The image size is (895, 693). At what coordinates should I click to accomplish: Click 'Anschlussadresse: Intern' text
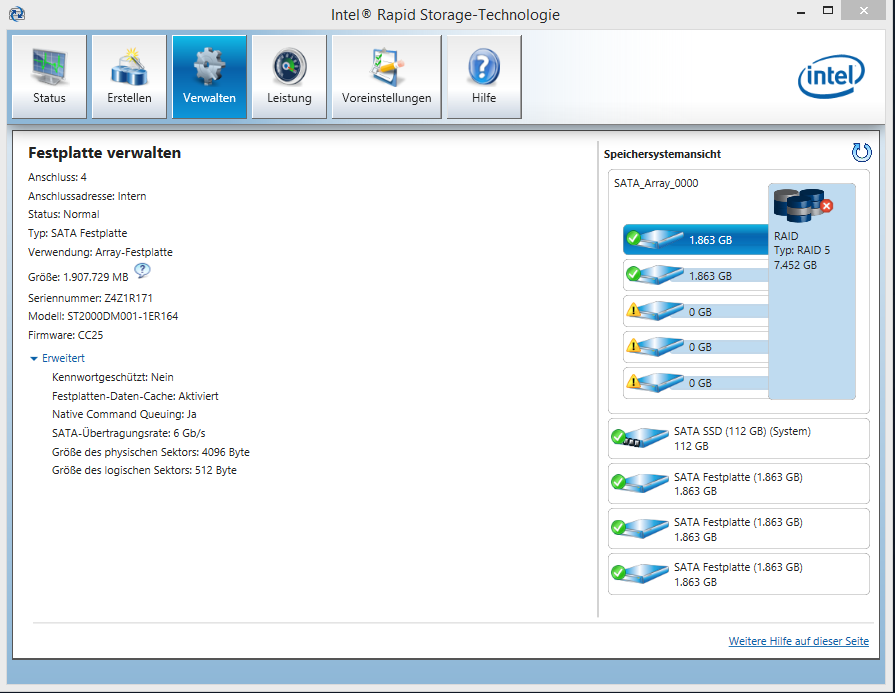pos(87,196)
